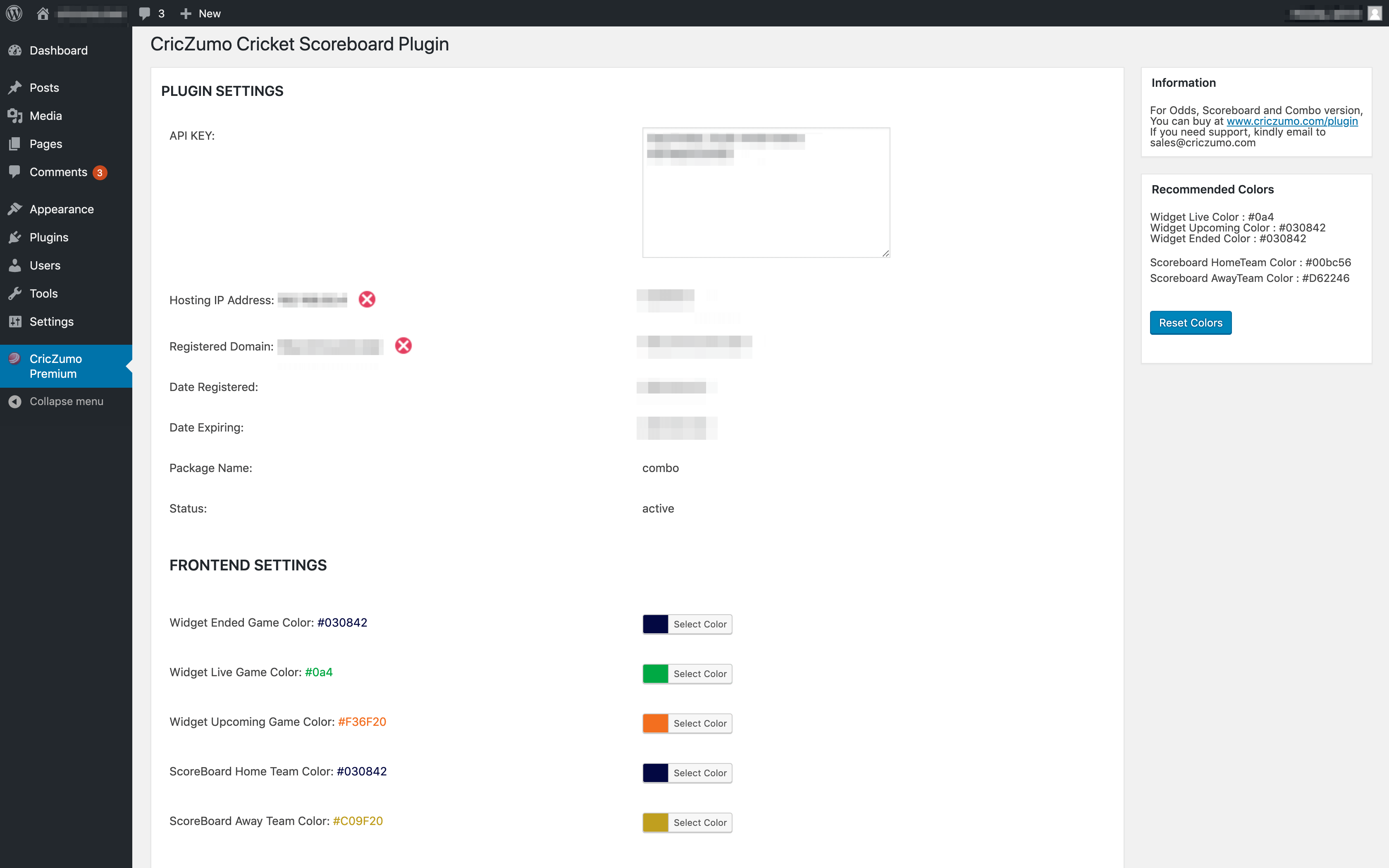Click the red X beside Registered Domain
This screenshot has height=868, width=1389.
(x=403, y=346)
